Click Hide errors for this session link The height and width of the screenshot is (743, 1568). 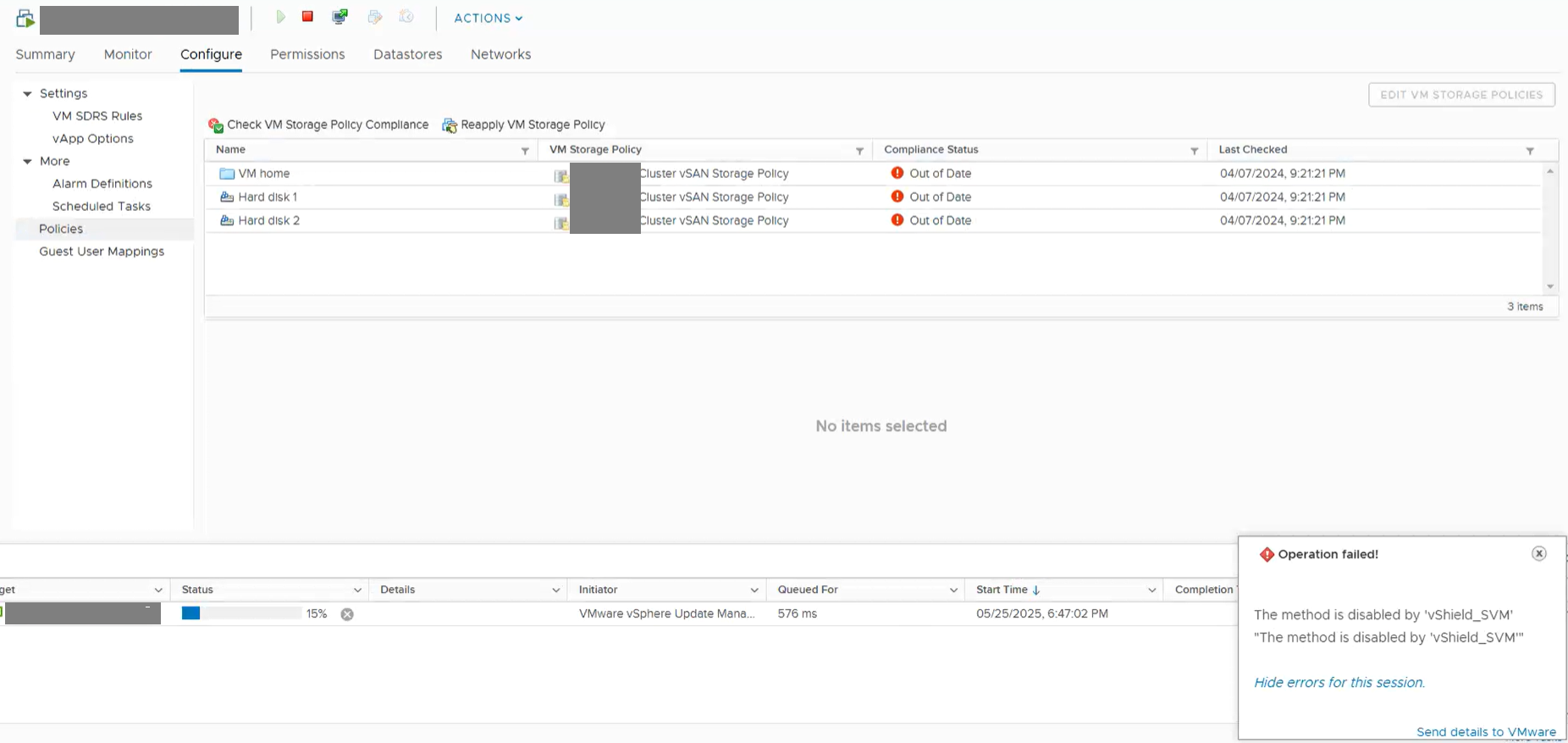point(1339,682)
